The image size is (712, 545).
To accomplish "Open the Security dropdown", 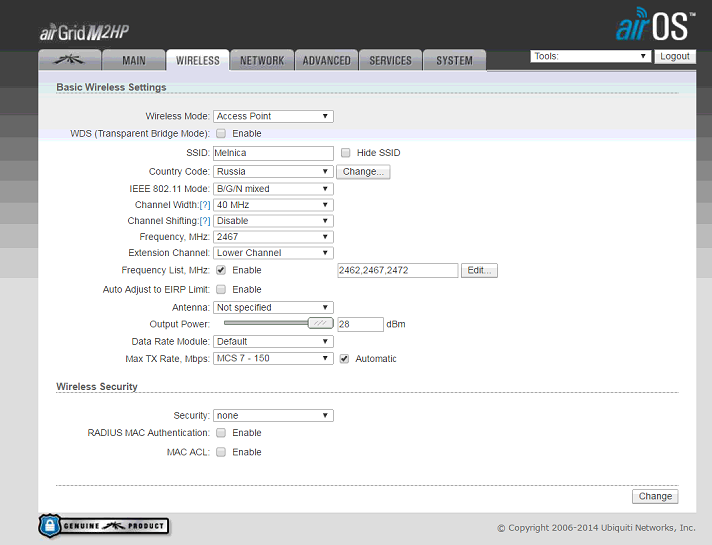I will click(273, 416).
